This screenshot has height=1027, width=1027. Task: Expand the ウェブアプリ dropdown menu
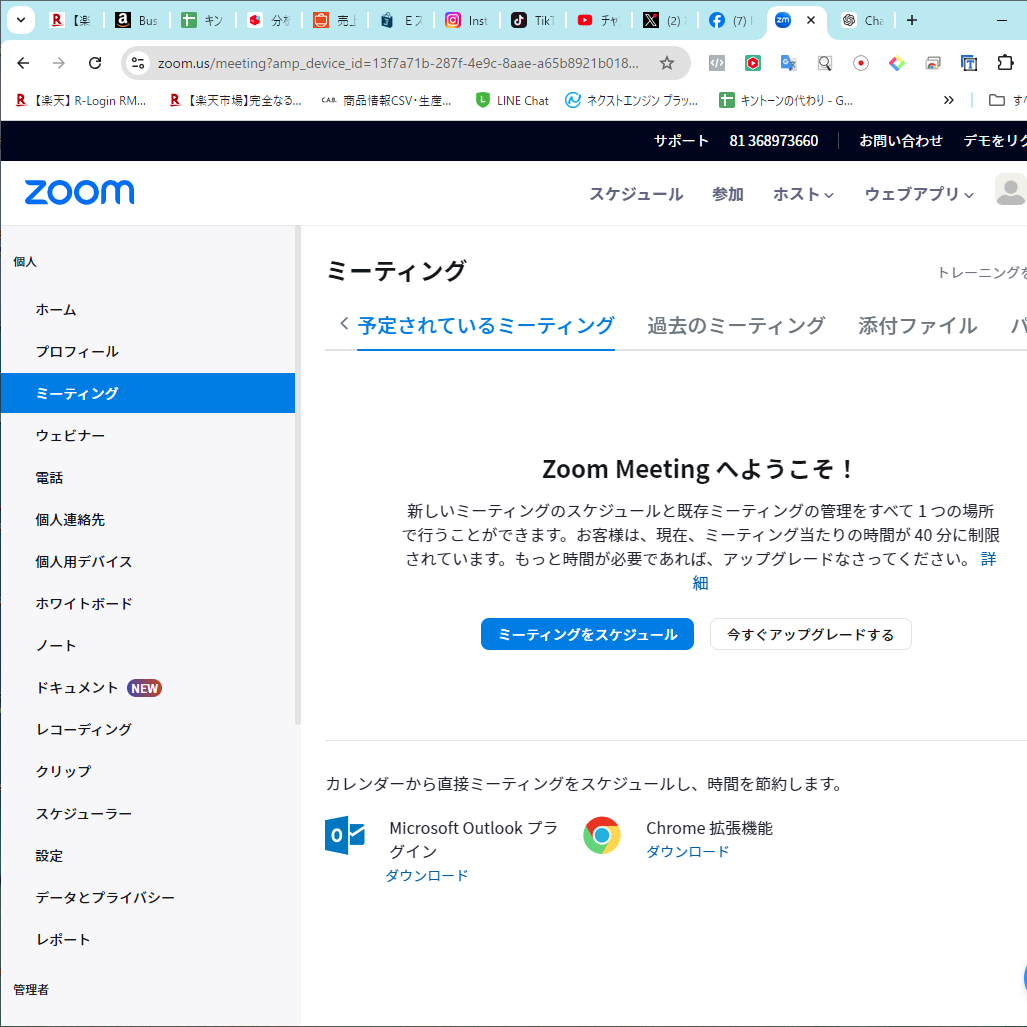pos(919,194)
